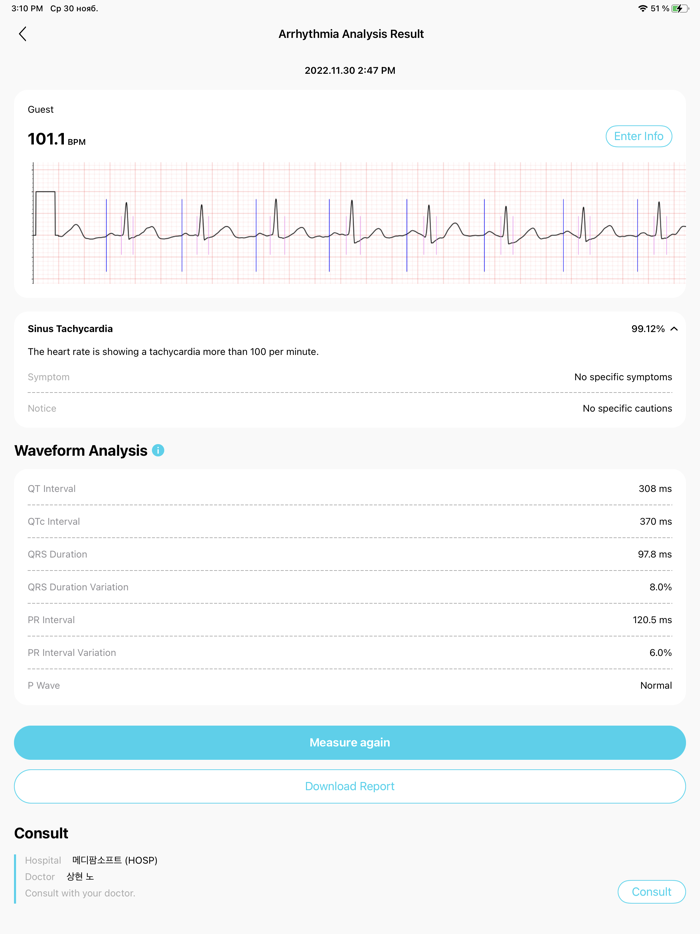Click the 2022.11.30 2:47 PM timestamp

tap(349, 70)
